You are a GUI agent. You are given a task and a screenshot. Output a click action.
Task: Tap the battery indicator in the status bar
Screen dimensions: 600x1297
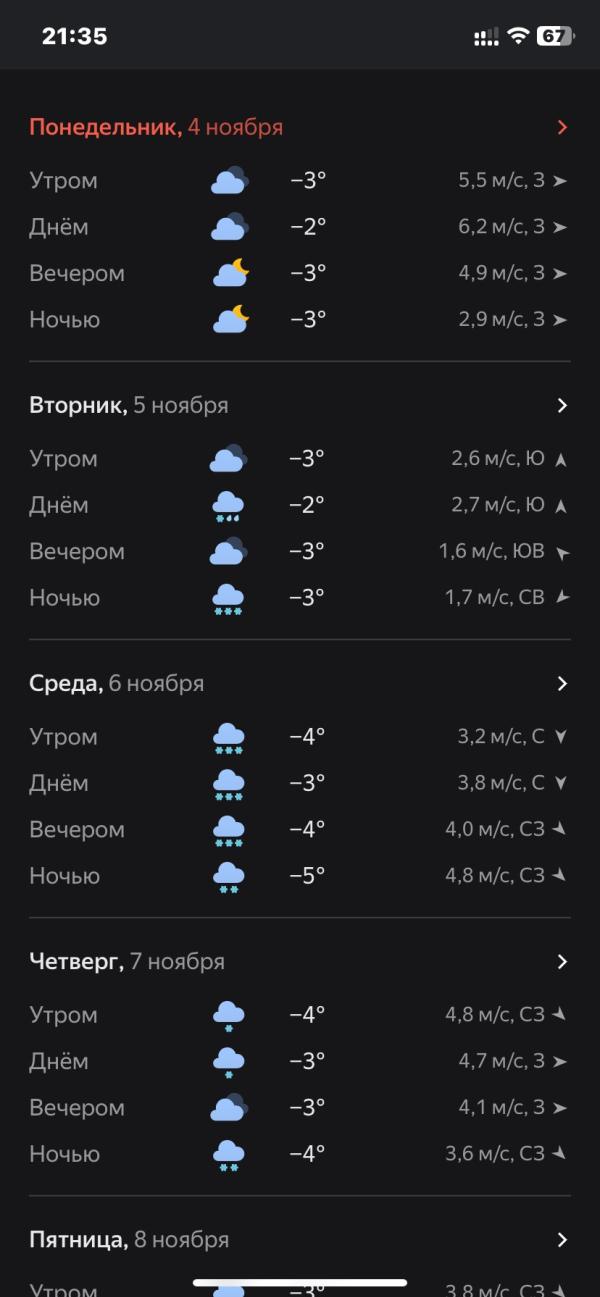[x=556, y=37]
